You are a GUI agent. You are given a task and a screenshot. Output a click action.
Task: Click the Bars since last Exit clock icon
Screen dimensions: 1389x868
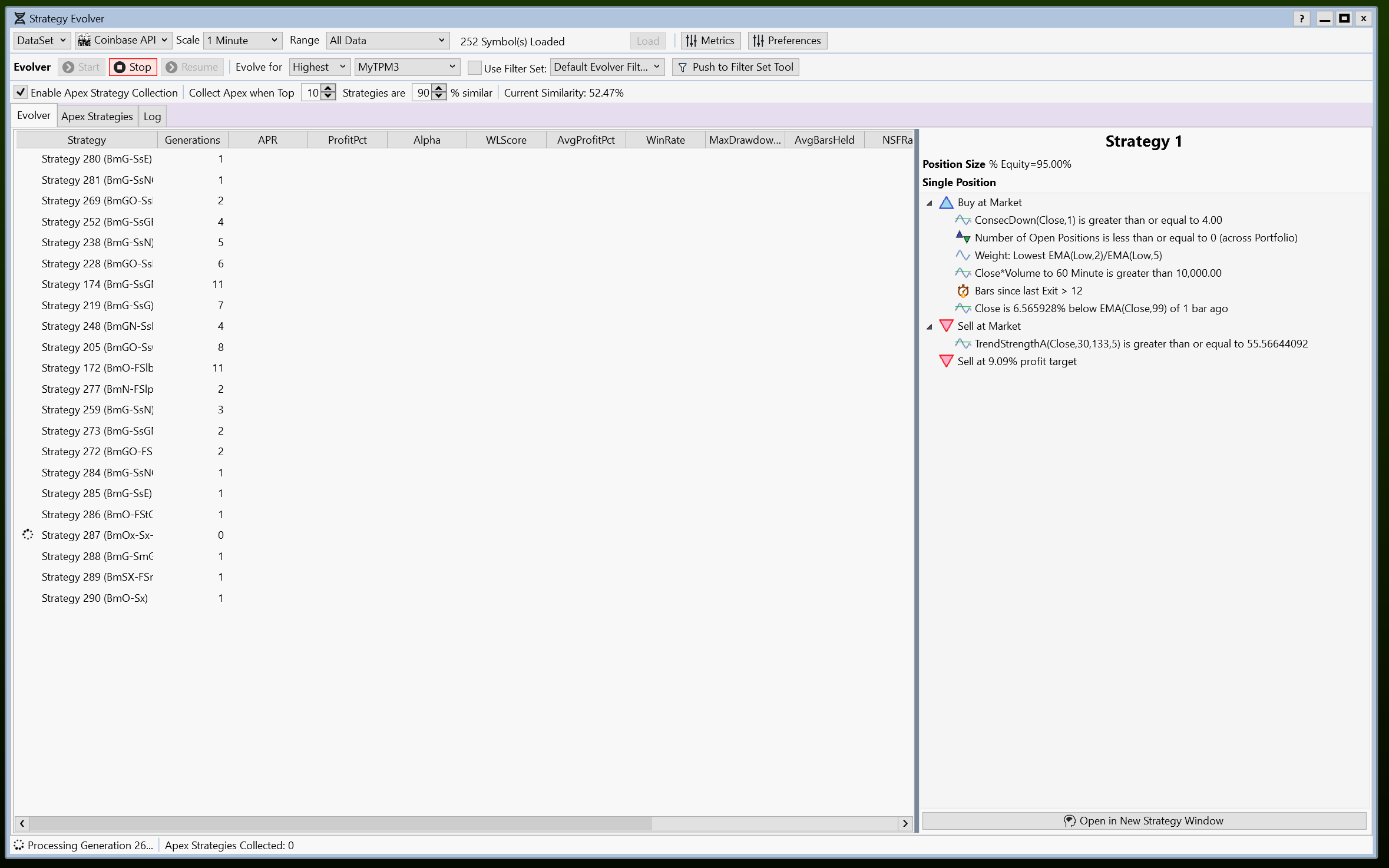[x=963, y=291]
